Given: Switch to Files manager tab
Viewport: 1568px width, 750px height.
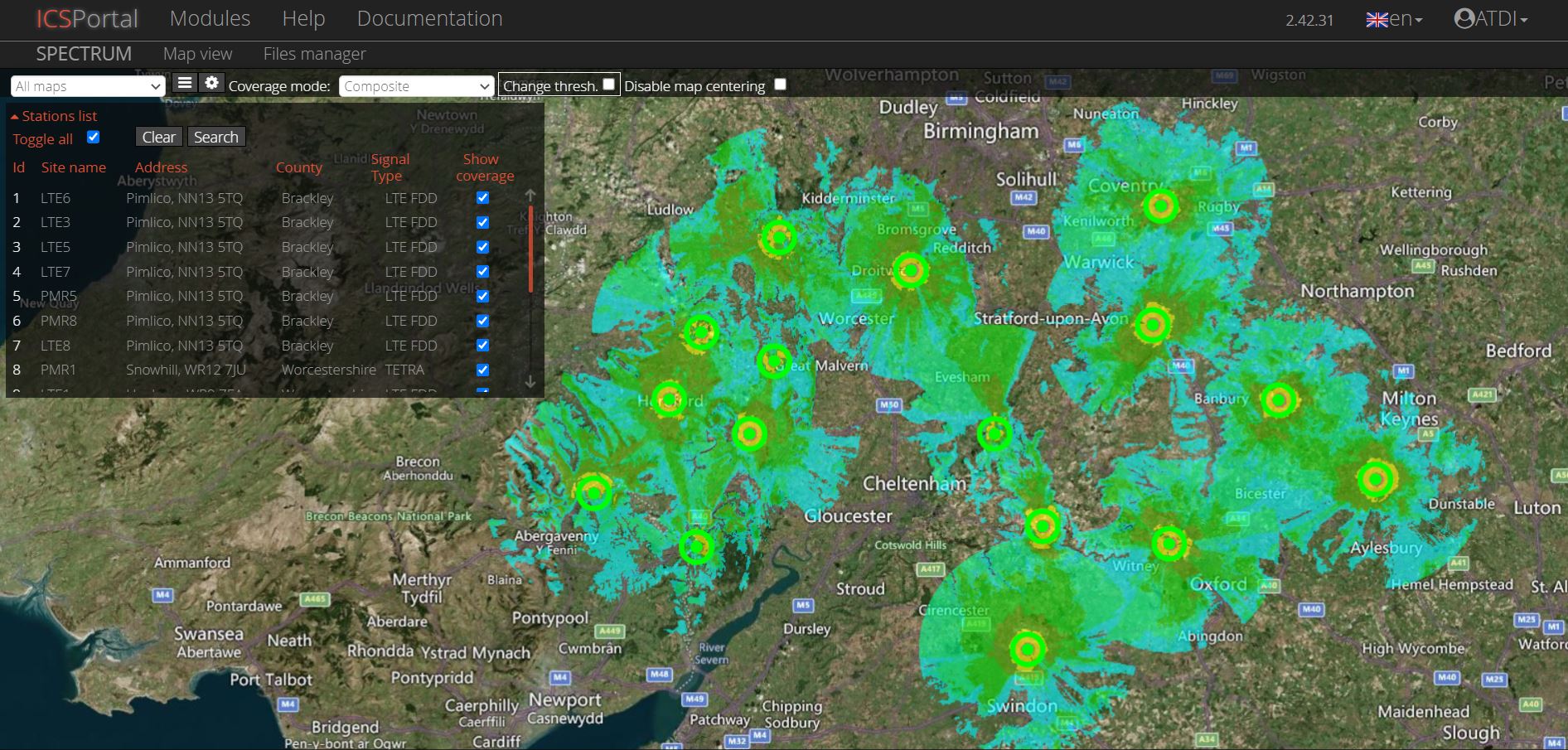Looking at the screenshot, I should click(314, 54).
